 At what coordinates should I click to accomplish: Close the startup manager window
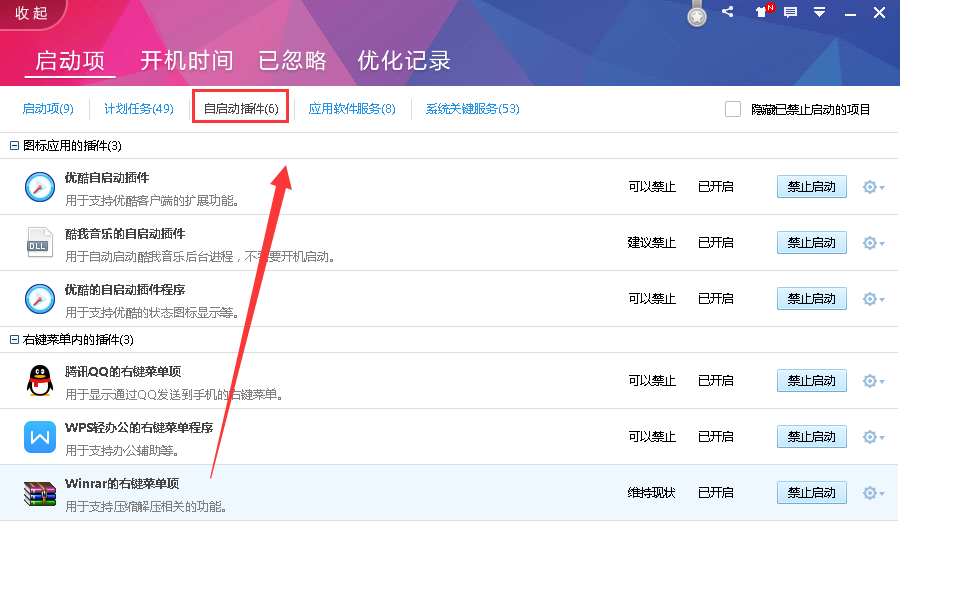(879, 12)
